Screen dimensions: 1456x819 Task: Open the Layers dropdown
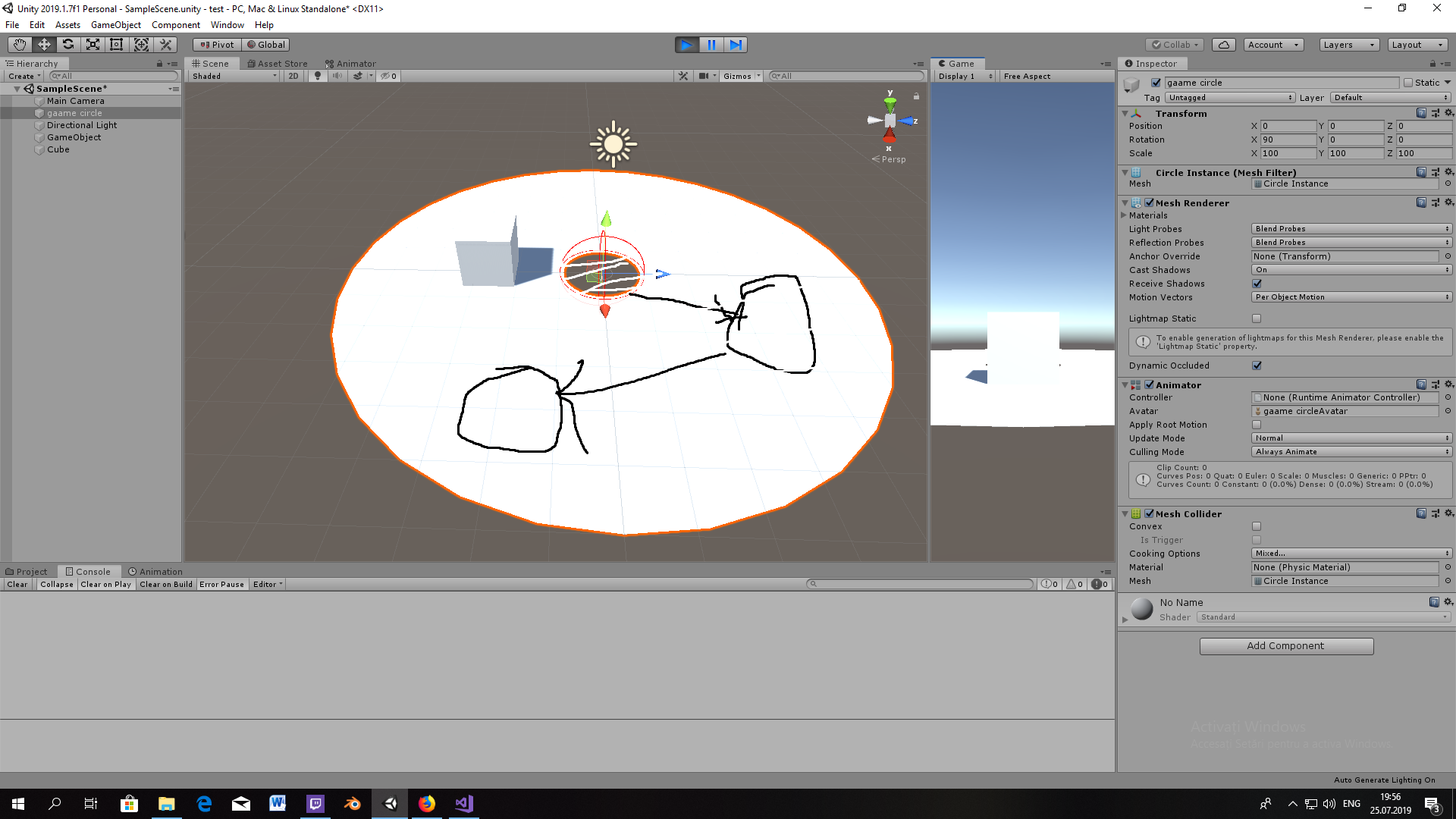pos(1348,45)
